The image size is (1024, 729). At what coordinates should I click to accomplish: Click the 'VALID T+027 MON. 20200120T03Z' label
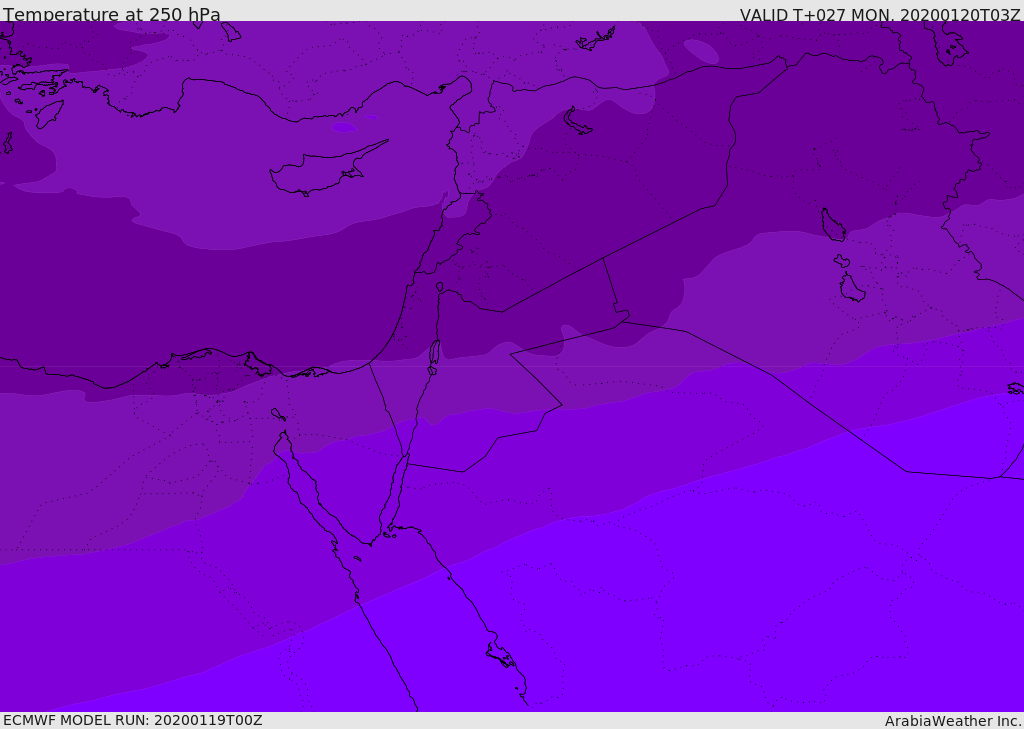(x=880, y=15)
